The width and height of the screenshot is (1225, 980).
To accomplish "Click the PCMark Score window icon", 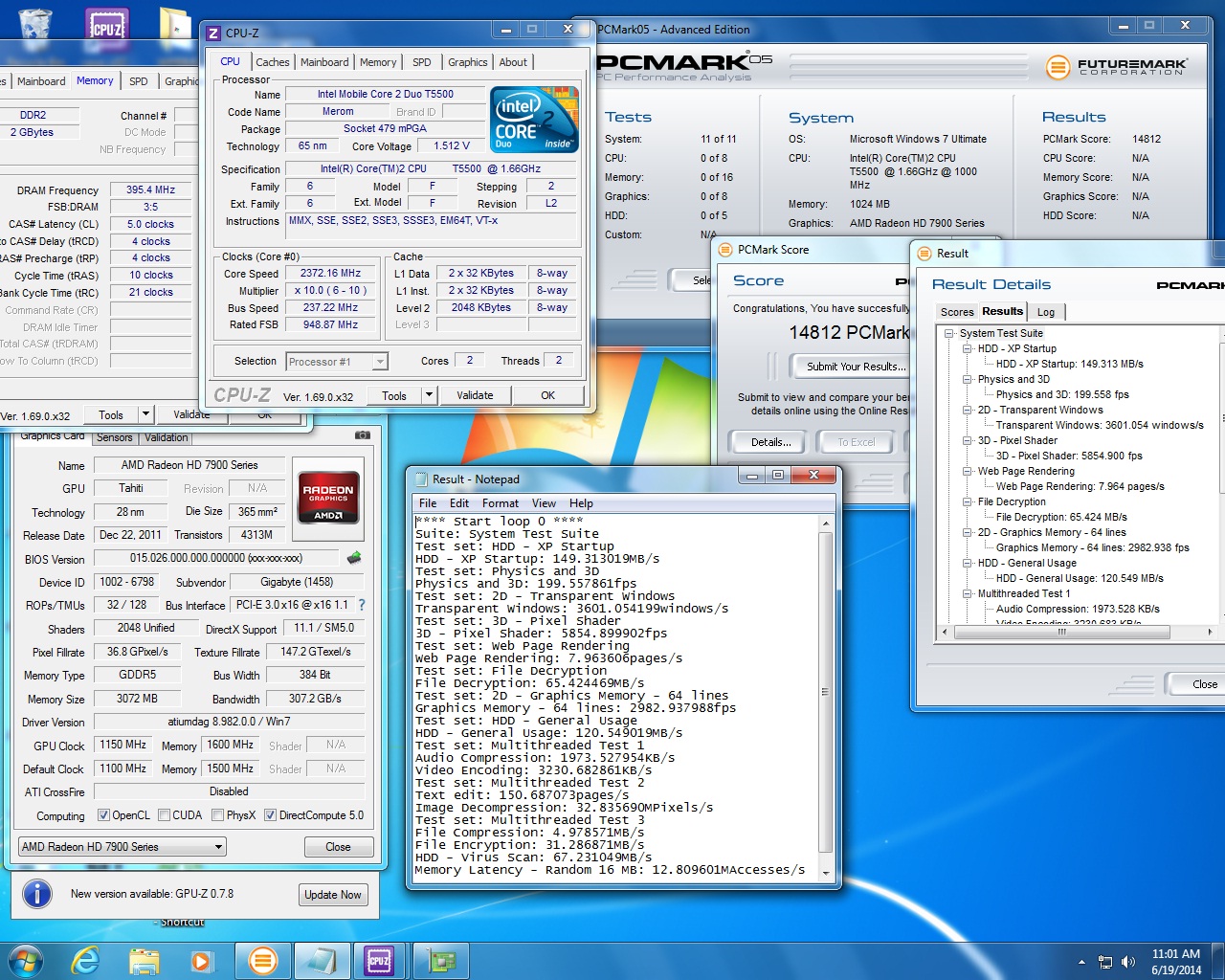I will tap(725, 250).
